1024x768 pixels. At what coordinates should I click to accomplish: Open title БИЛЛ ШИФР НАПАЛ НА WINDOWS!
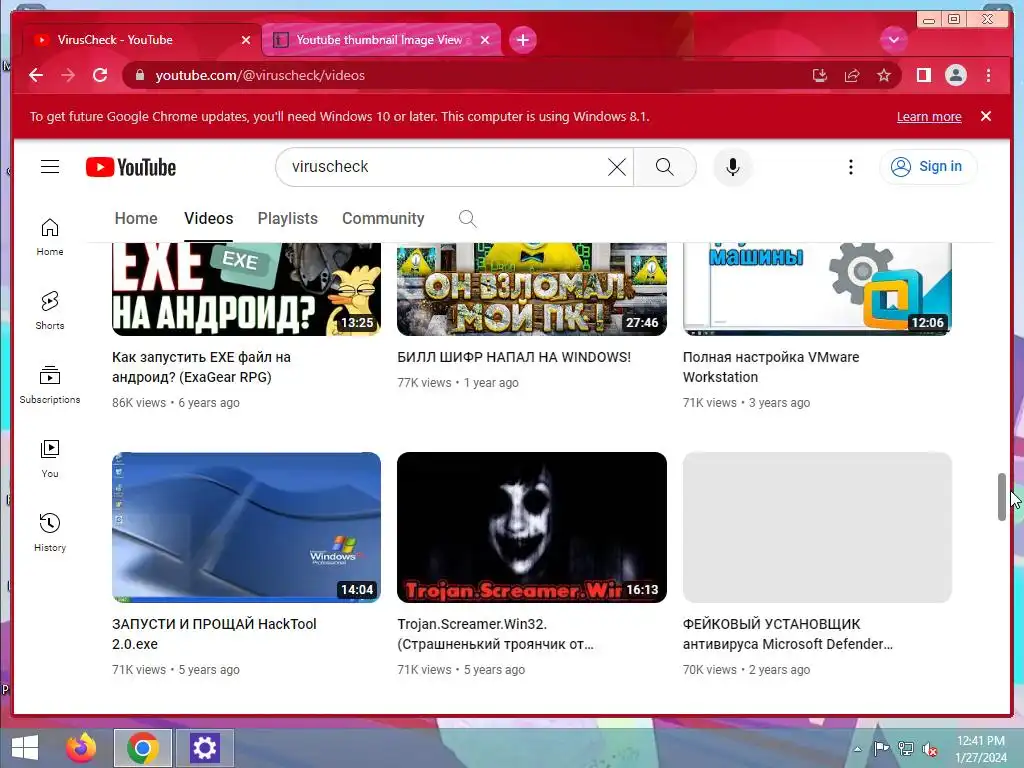click(514, 357)
